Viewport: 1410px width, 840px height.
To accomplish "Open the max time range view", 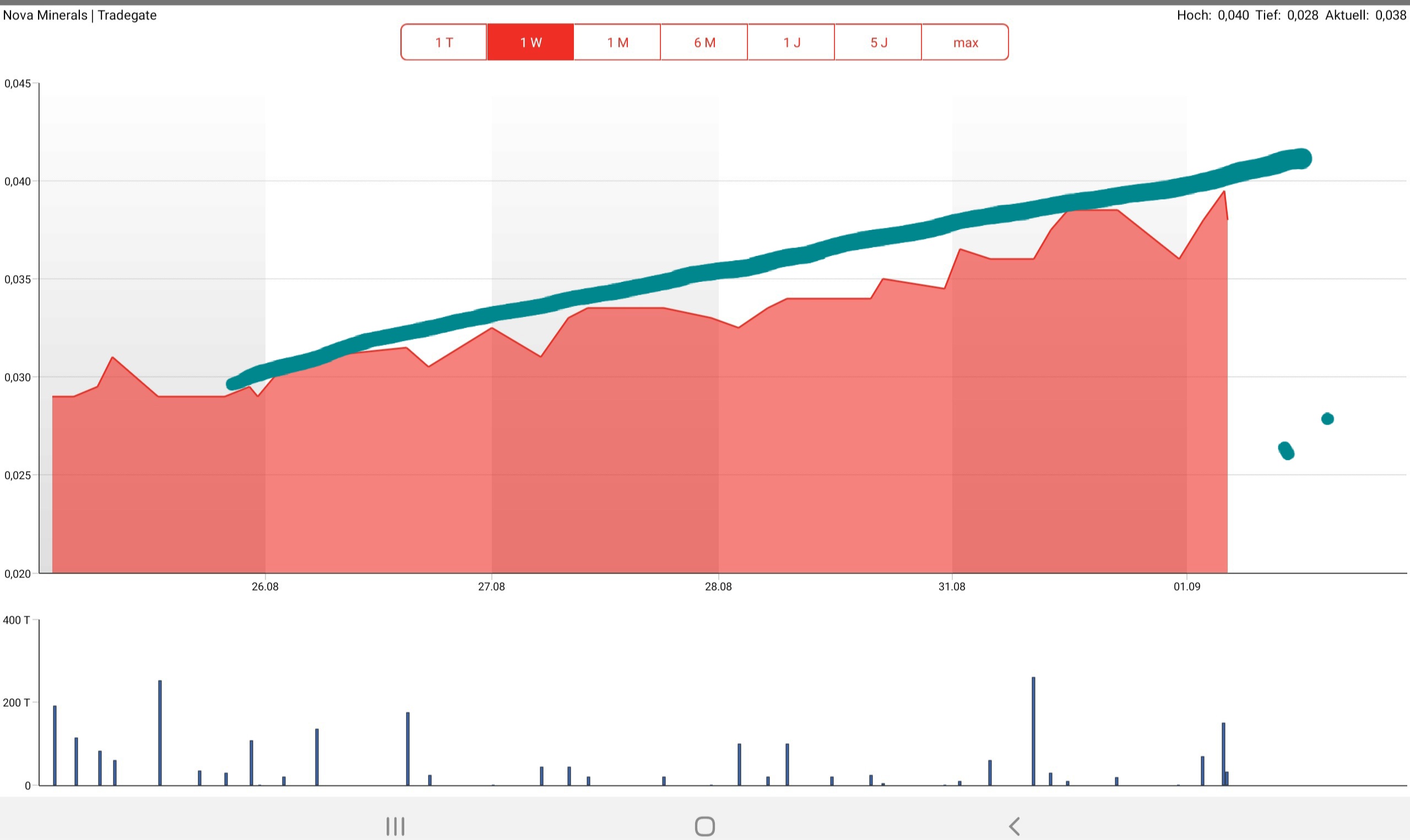I will tap(965, 42).
